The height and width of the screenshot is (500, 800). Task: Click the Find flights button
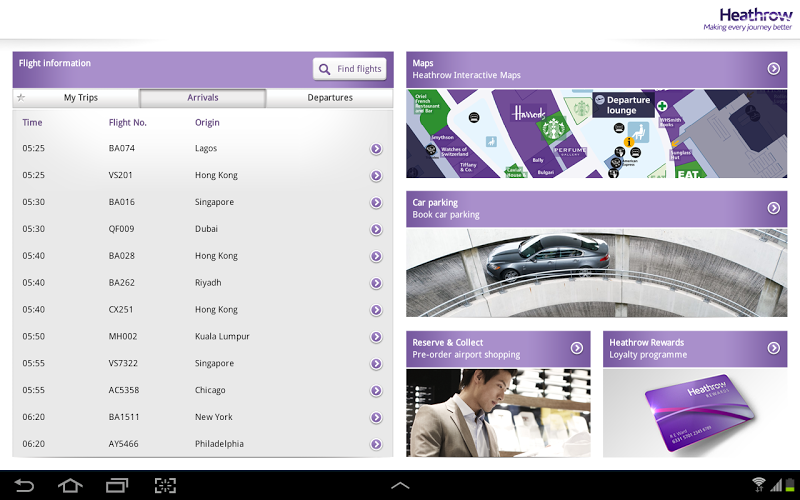[x=349, y=69]
